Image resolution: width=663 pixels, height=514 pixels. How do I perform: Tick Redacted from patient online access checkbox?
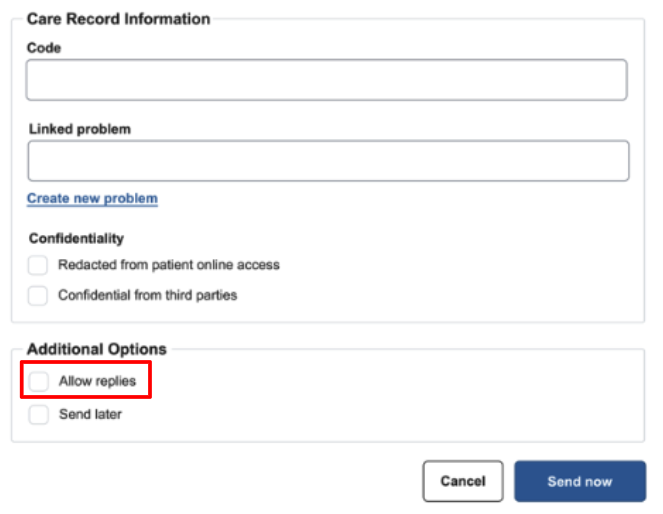[38, 265]
